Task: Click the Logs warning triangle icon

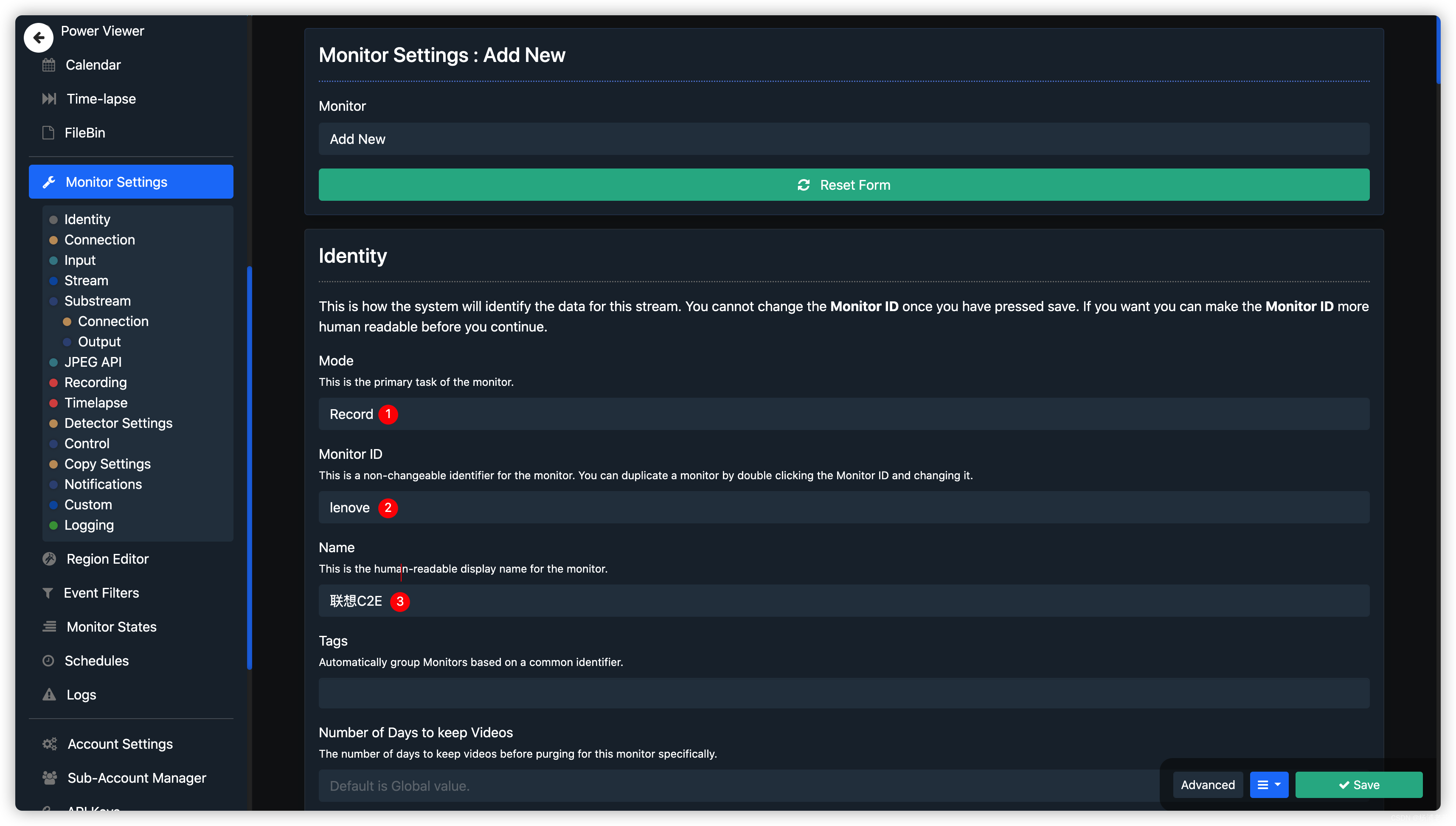Action: coord(49,695)
